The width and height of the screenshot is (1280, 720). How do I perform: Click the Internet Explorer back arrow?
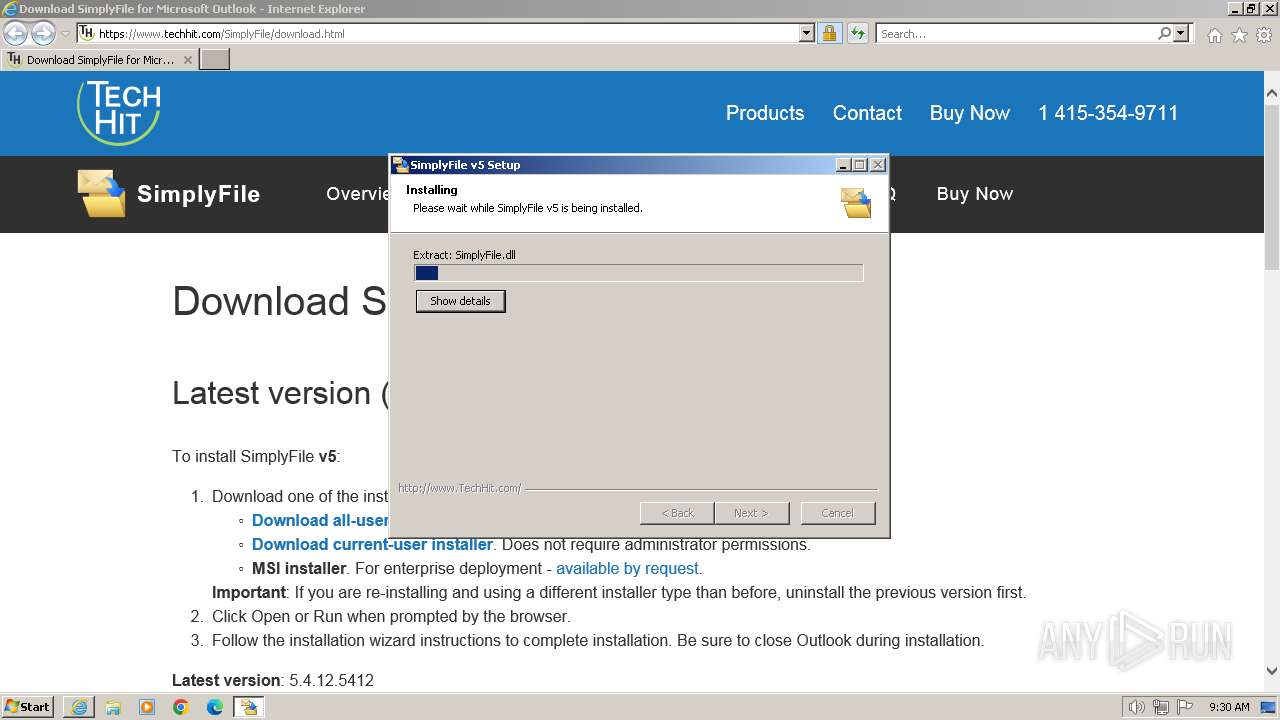tap(16, 33)
